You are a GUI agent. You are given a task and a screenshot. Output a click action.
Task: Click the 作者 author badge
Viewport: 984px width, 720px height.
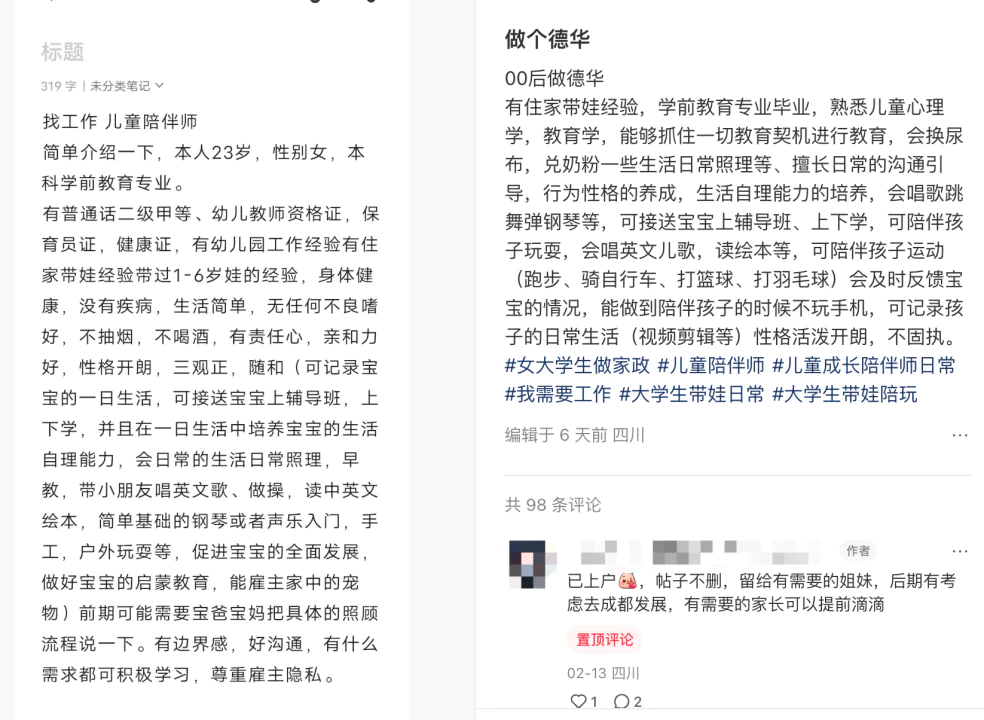click(x=858, y=551)
